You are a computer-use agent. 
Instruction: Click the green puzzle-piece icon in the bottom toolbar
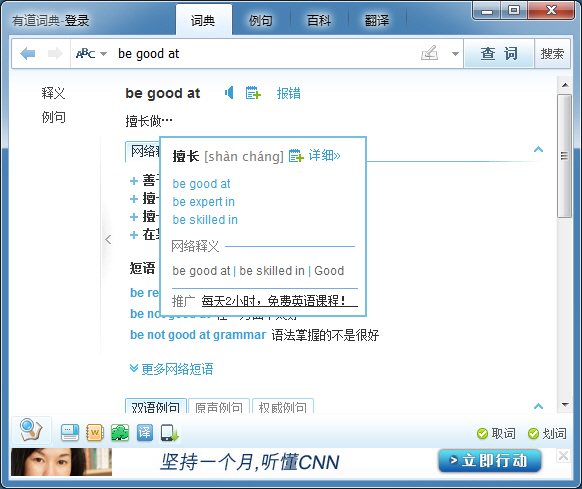(x=120, y=433)
